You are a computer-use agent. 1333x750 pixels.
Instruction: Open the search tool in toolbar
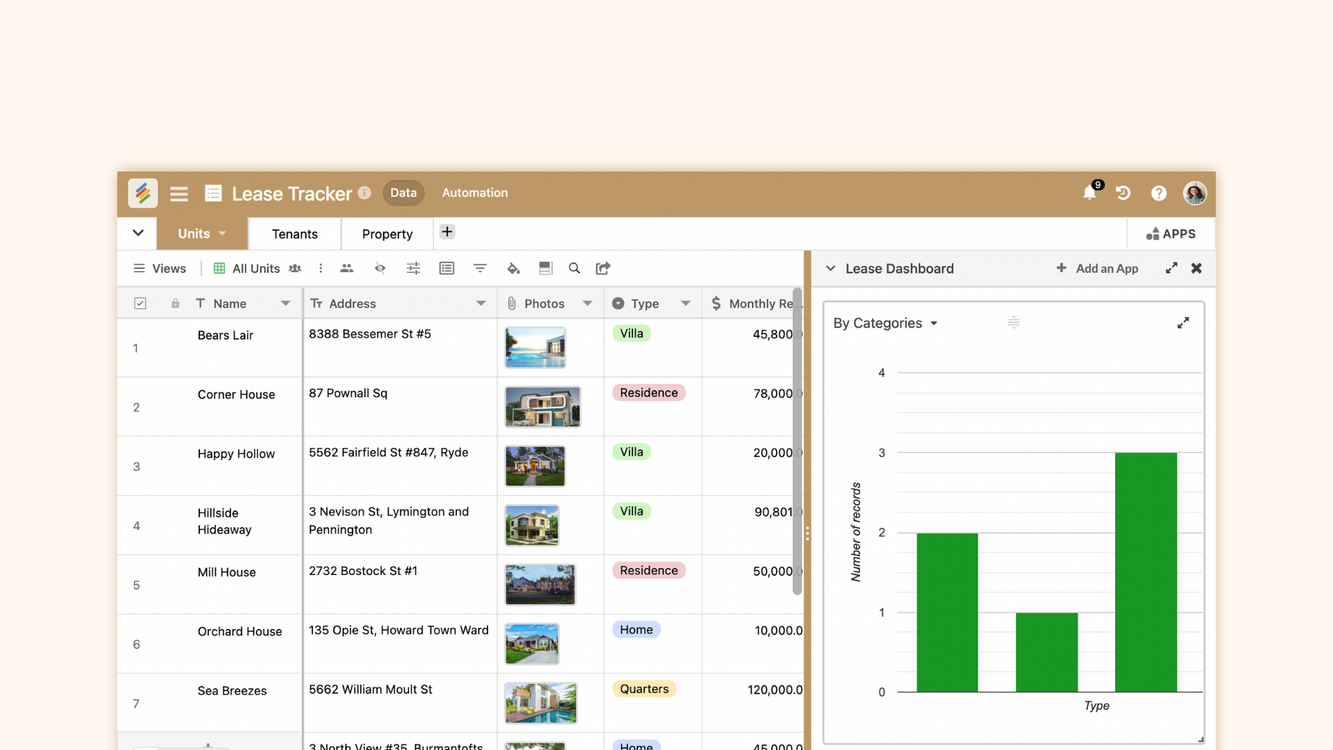pyautogui.click(x=574, y=268)
